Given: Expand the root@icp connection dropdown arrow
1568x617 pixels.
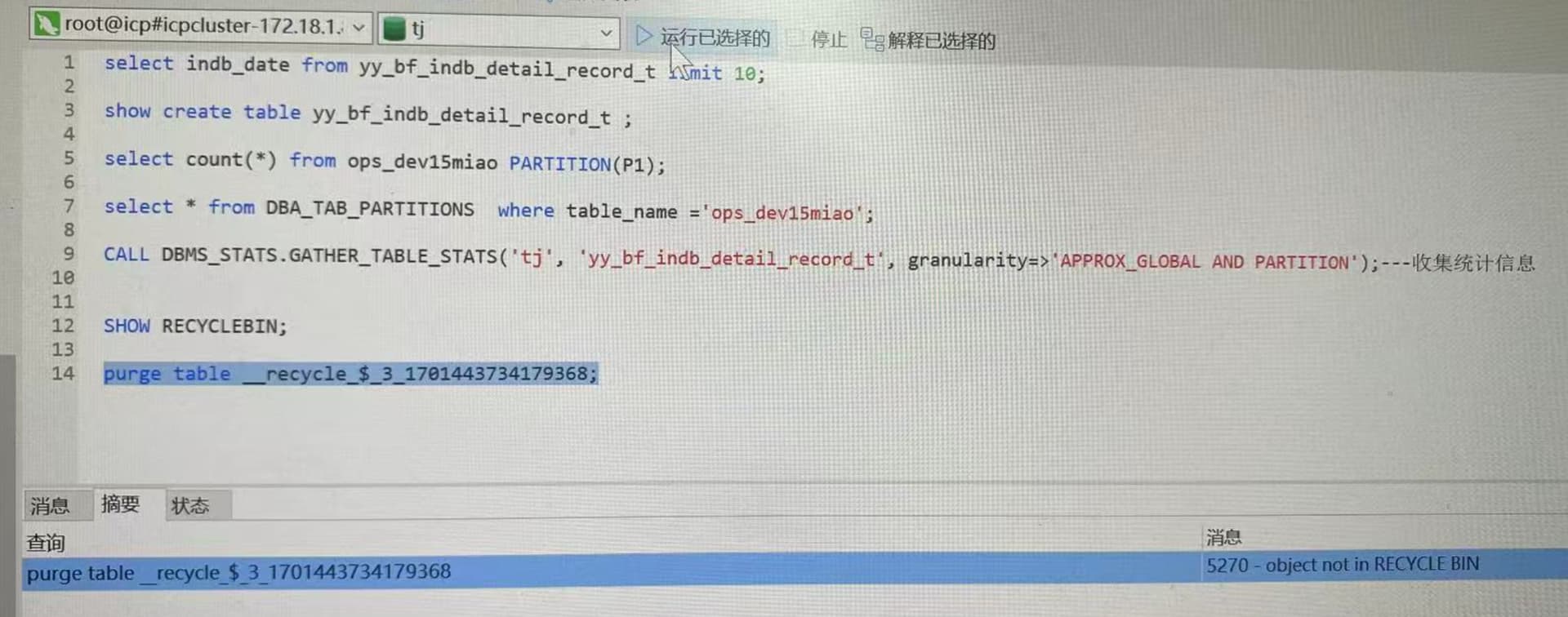Looking at the screenshot, I should 359,28.
